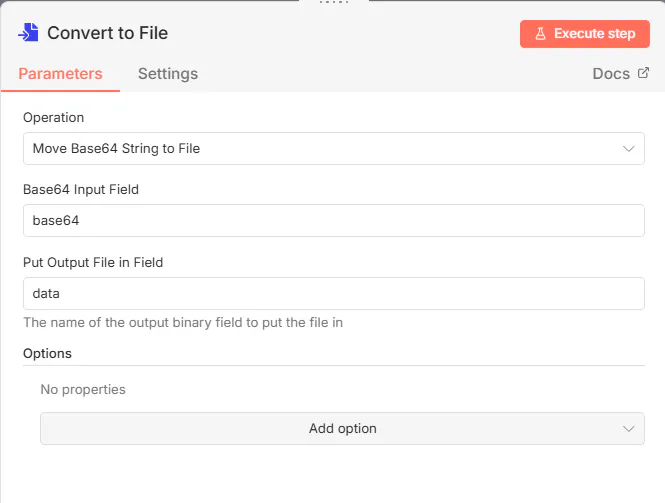
Task: Click the Put Output File in Field input
Action: coord(333,293)
